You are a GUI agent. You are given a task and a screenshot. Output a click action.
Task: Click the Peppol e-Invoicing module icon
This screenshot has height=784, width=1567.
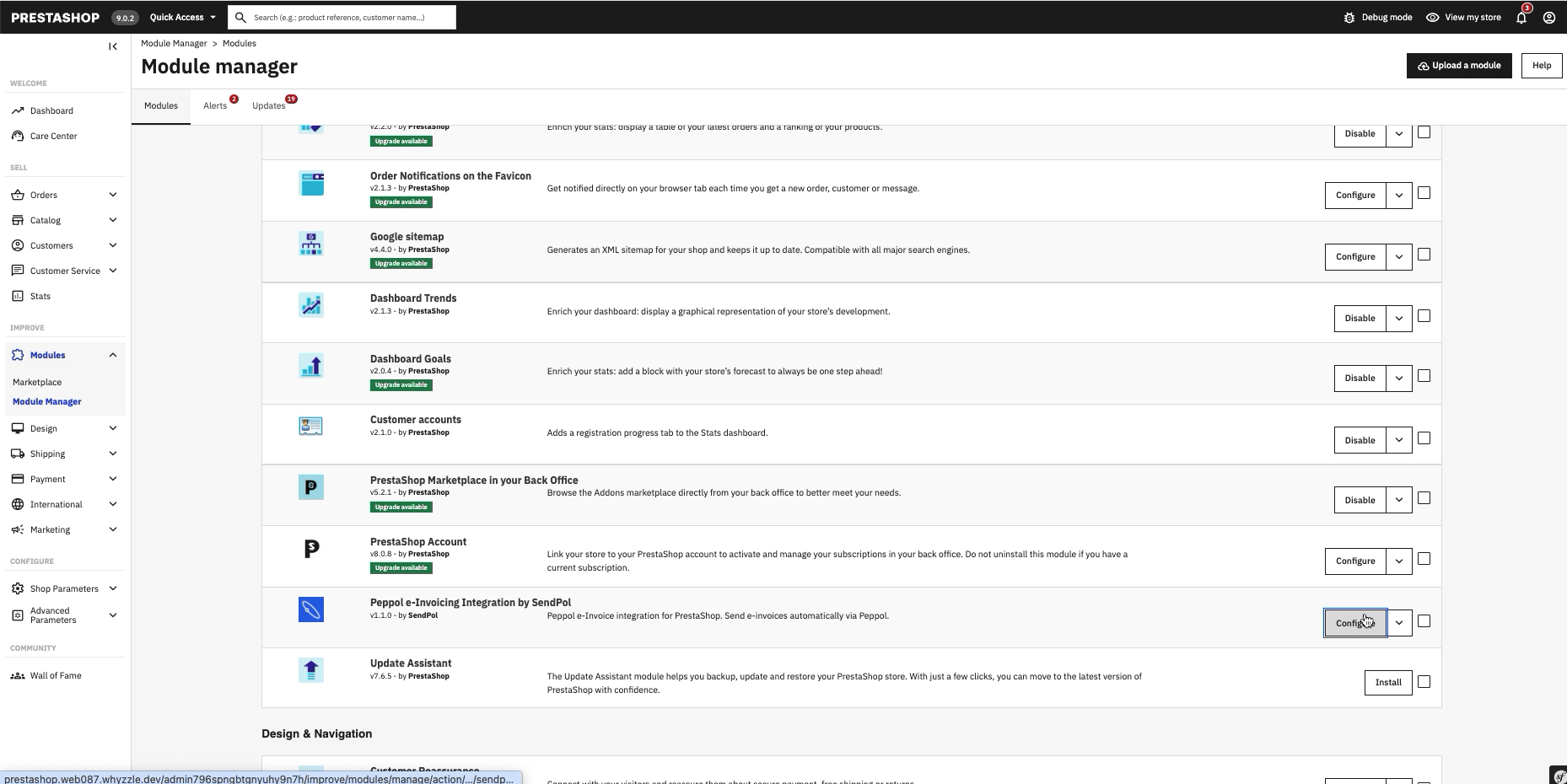tap(311, 609)
